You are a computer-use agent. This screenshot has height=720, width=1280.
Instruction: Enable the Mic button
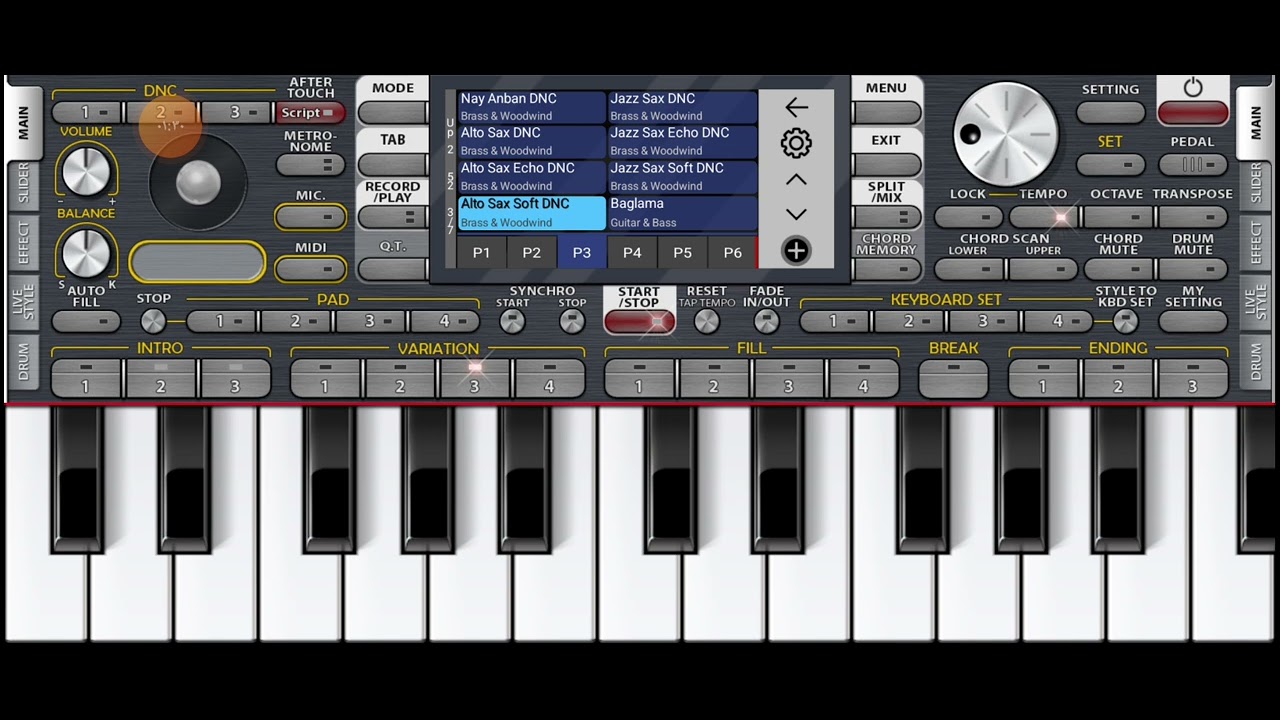tap(311, 216)
